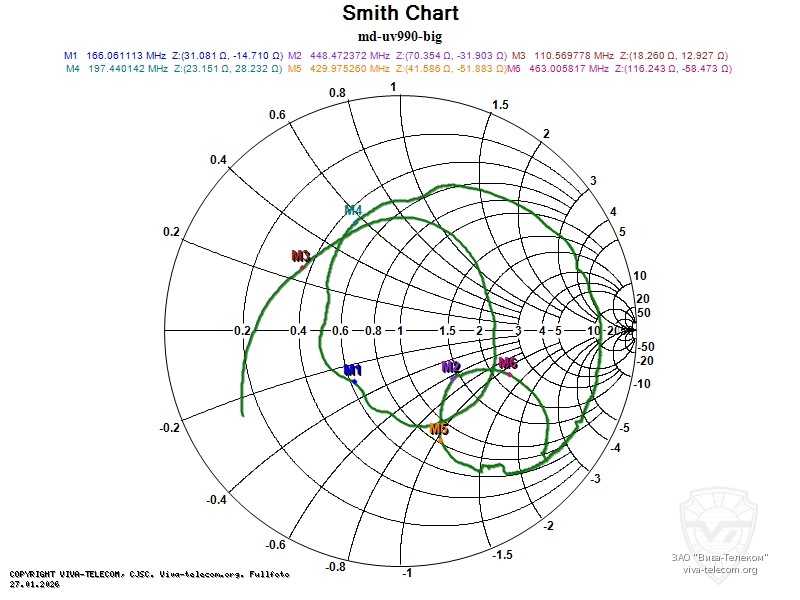Click the M3 marker on the curve
This screenshot has width=800, height=600.
point(301,258)
